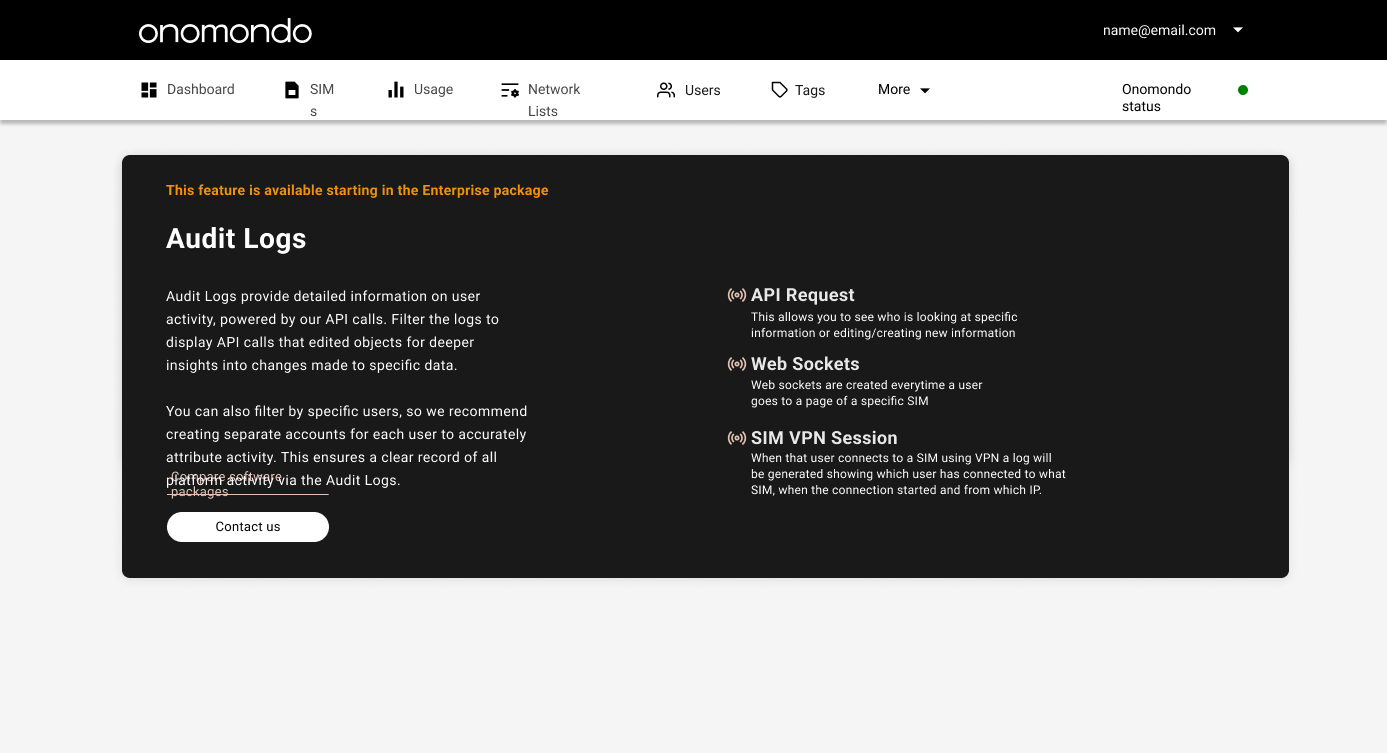Click the SIM VPN Session signal icon
Viewport: 1387px width, 753px height.
[x=737, y=438]
